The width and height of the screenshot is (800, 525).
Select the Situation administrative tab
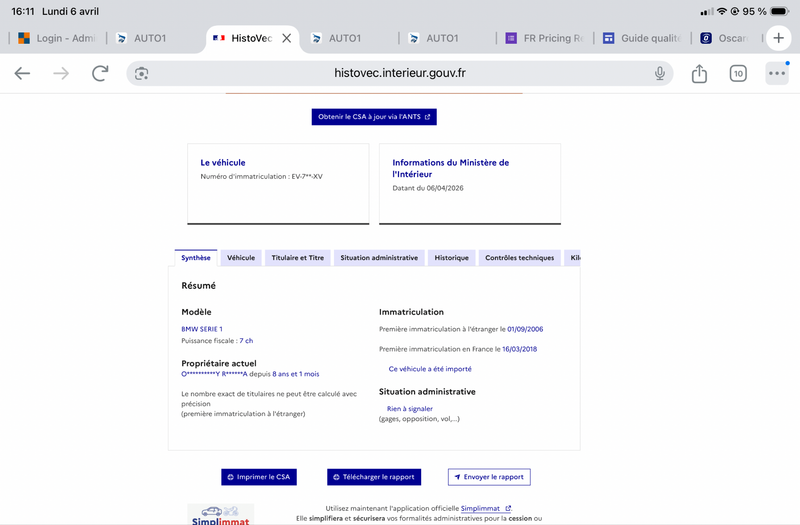[379, 257]
